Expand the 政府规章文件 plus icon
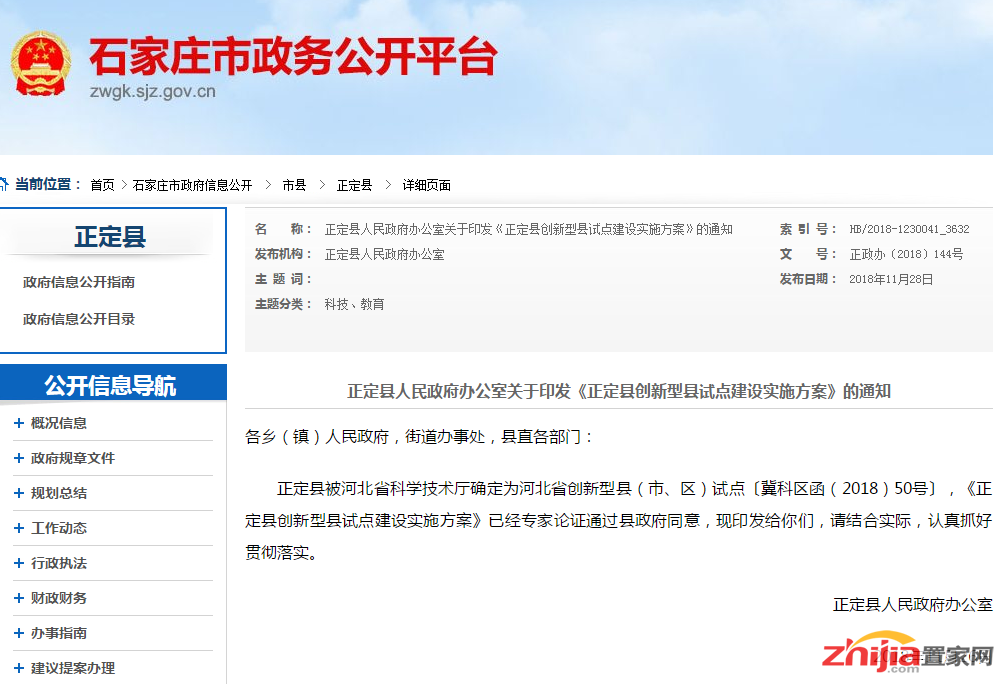Image resolution: width=1001 pixels, height=684 pixels. [x=19, y=458]
